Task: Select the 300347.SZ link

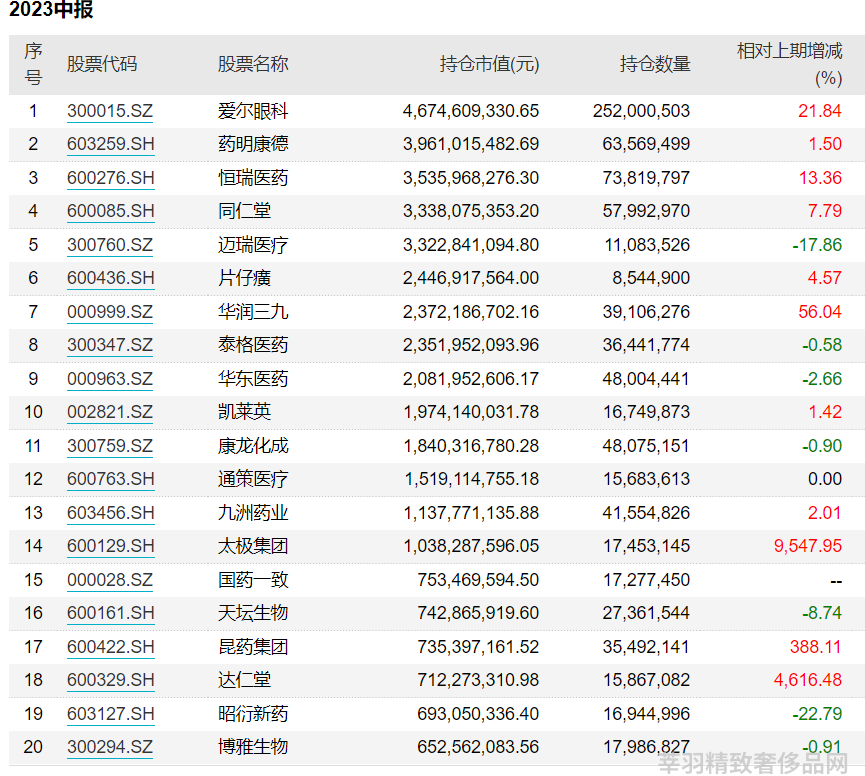Action: pyautogui.click(x=110, y=345)
